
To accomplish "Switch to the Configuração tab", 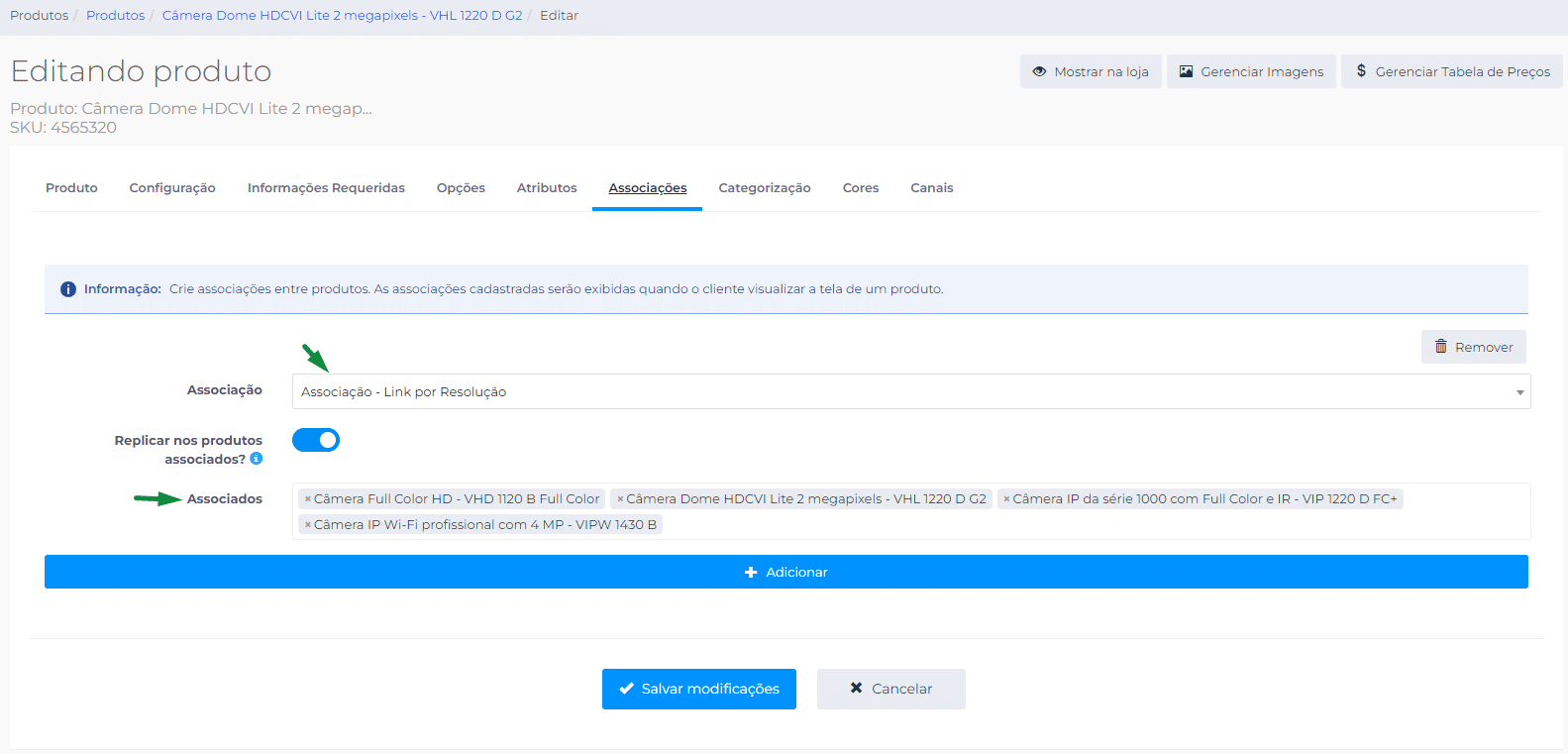I will point(172,188).
